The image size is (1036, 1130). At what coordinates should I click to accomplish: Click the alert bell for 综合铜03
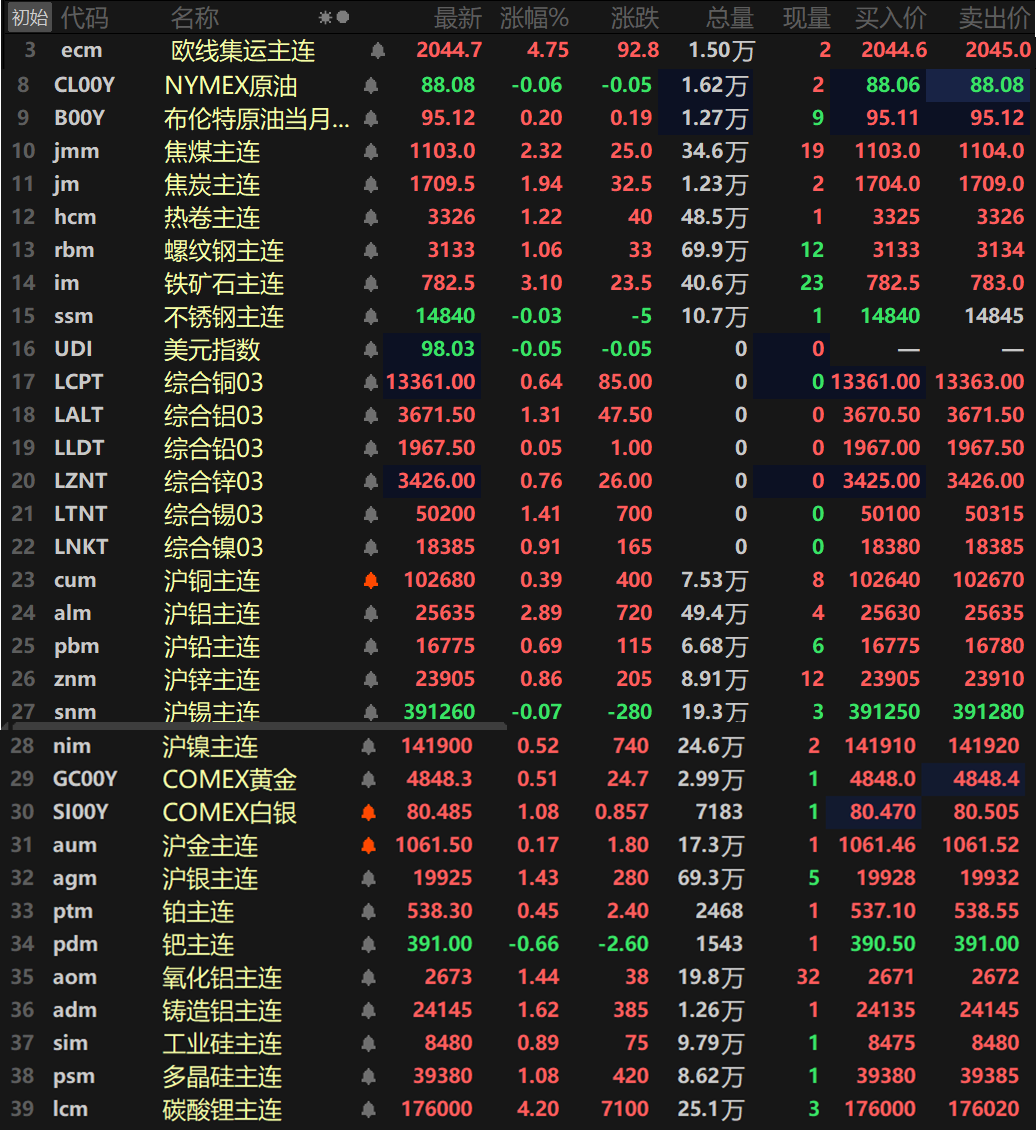pos(369,382)
